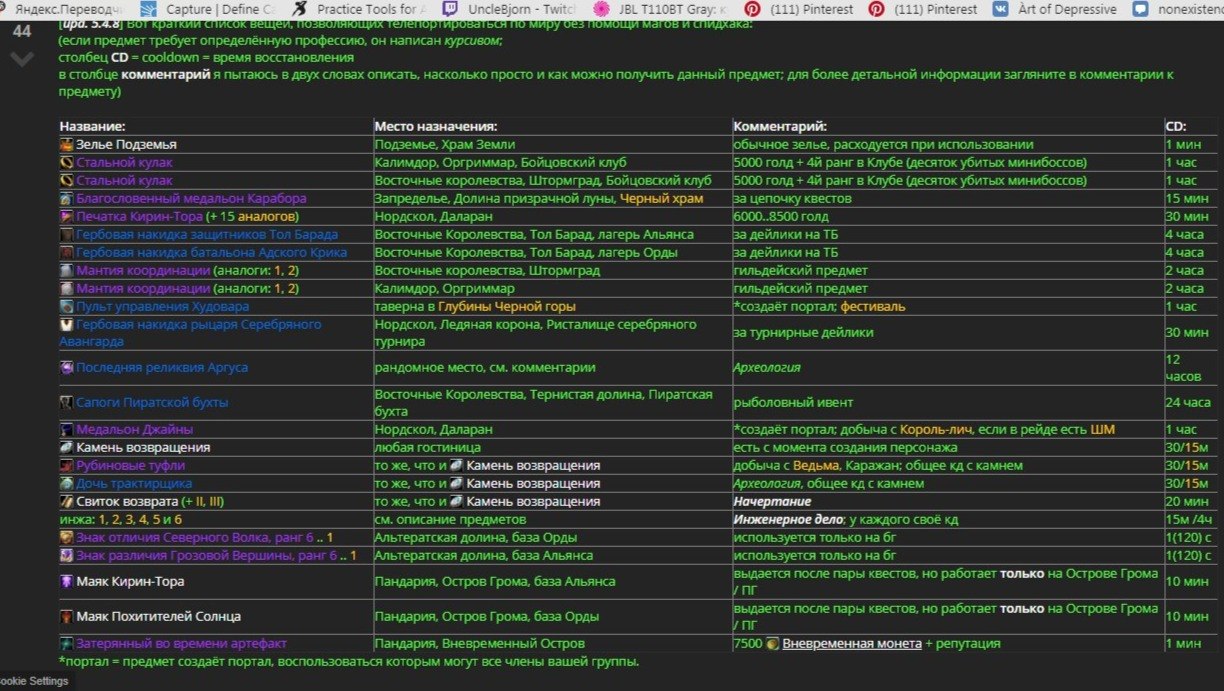Image resolution: width=1224 pixels, height=691 pixels.
Task: Follow the Черный храм destination link
Action: pos(661,199)
